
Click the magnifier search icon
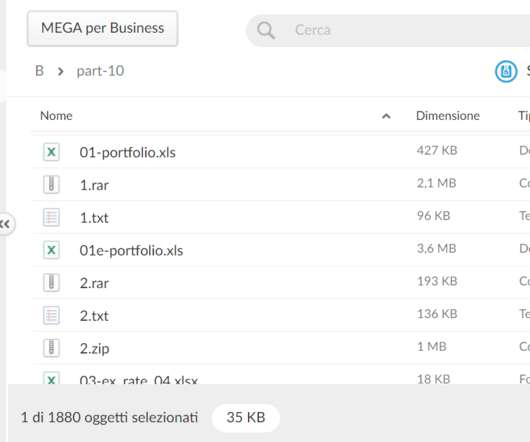[266, 31]
